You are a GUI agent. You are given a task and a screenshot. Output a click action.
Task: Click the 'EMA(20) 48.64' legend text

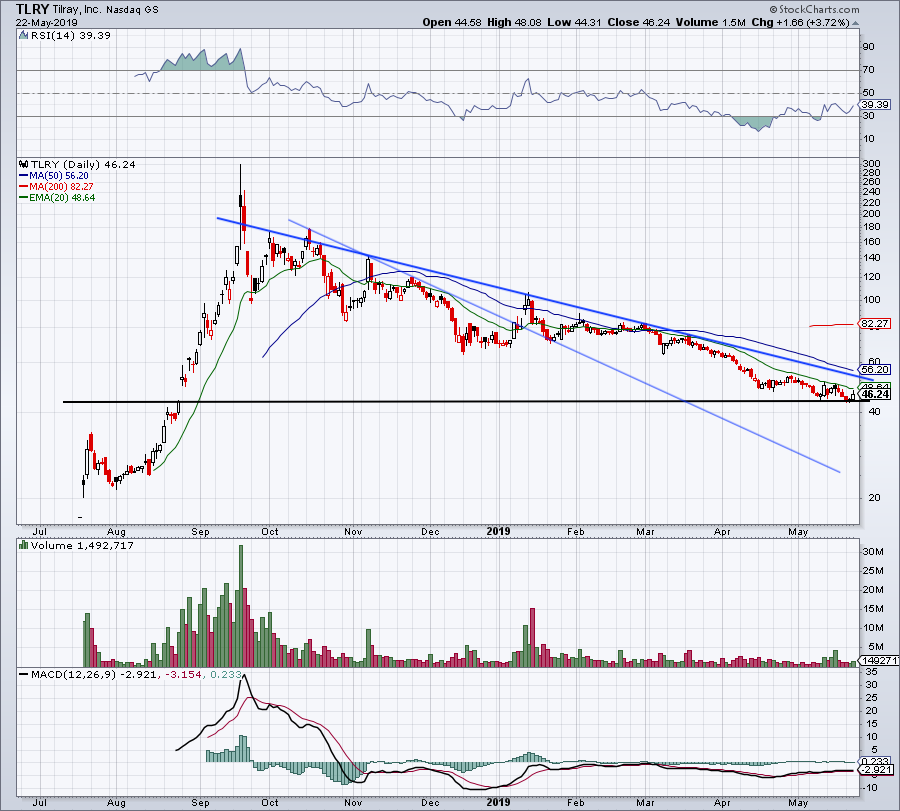click(x=62, y=197)
